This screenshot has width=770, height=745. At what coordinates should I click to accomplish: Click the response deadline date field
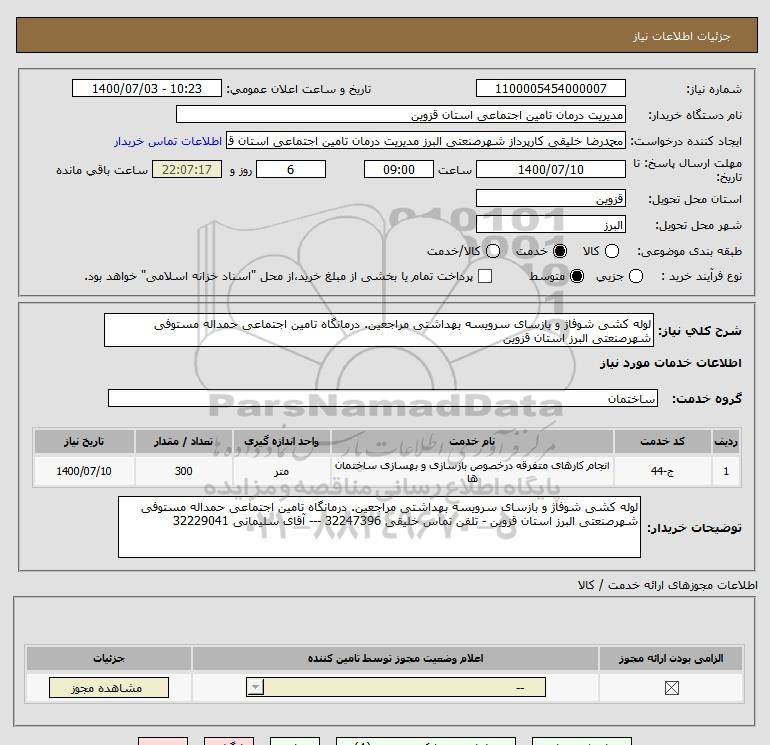[550, 169]
